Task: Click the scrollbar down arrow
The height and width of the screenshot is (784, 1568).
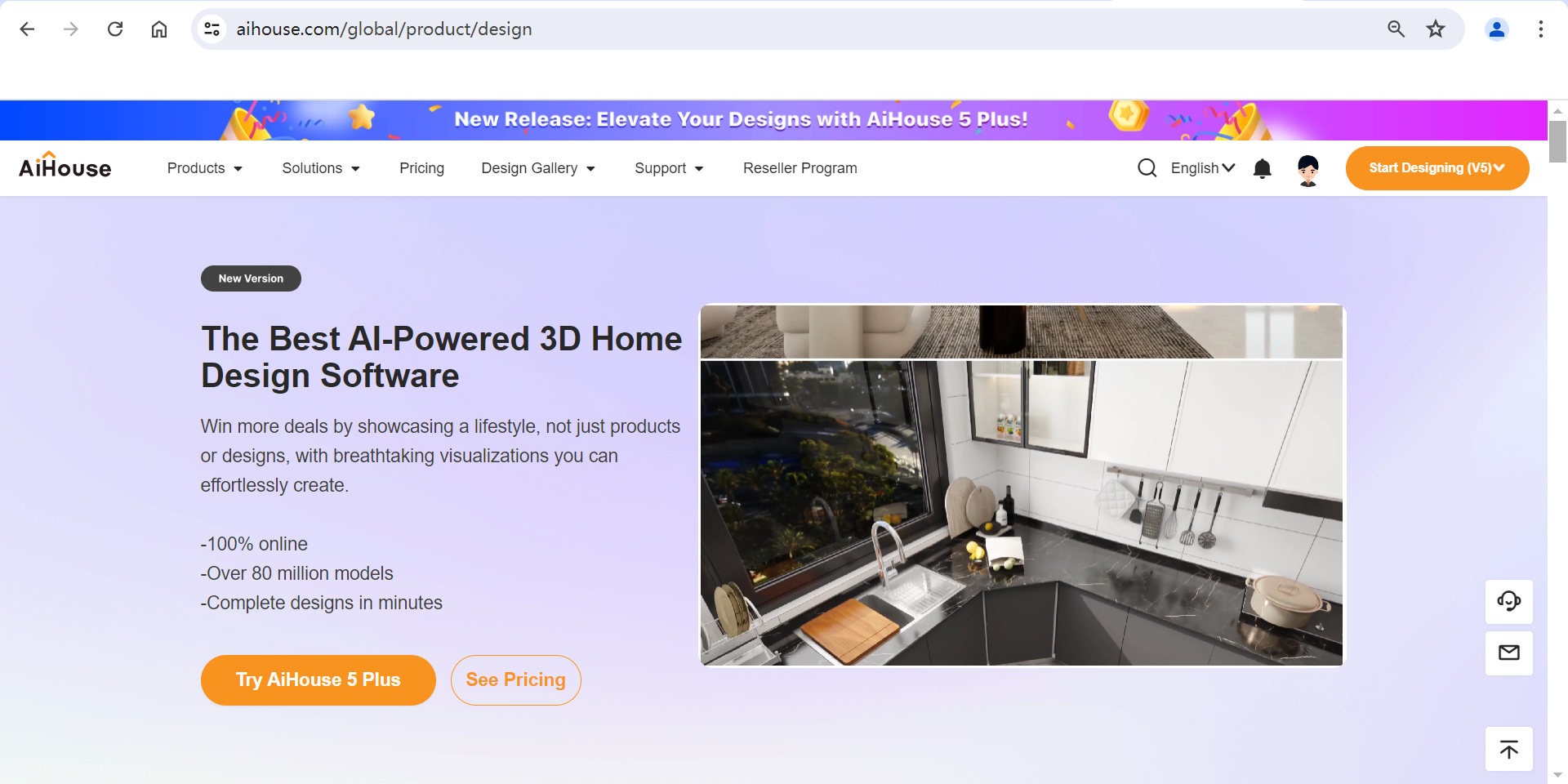Action: pos(1557,775)
